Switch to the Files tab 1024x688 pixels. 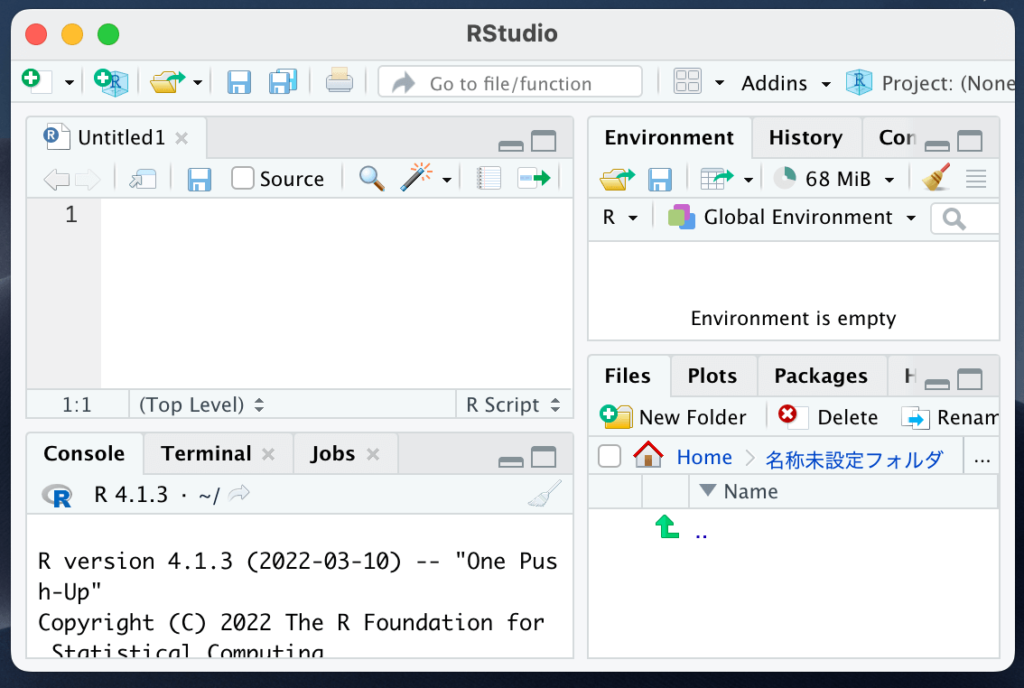tap(628, 376)
